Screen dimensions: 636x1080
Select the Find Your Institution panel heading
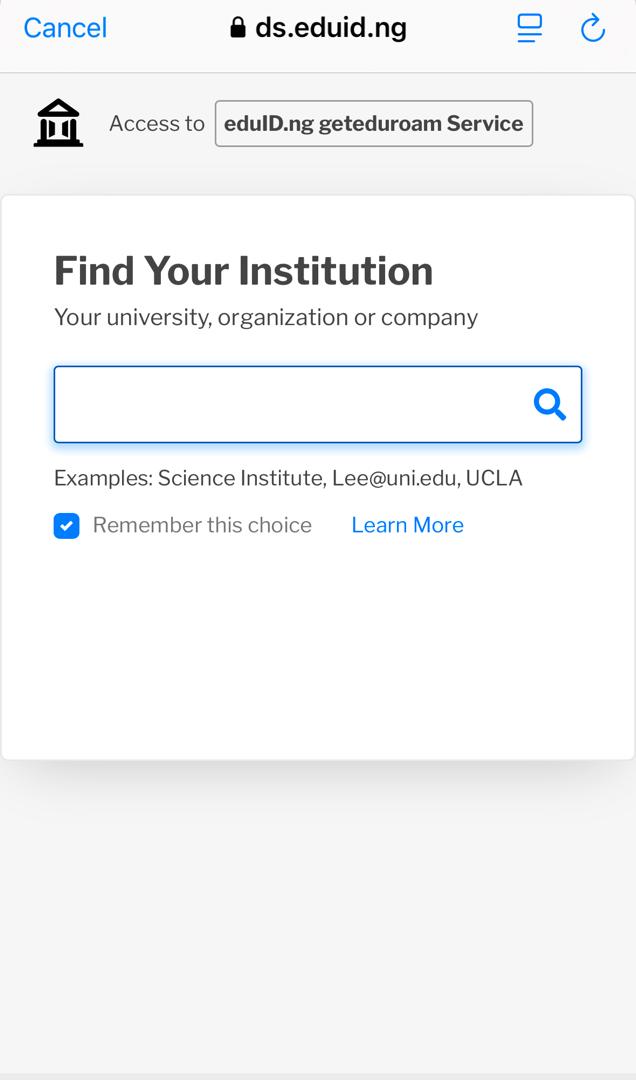(x=243, y=270)
